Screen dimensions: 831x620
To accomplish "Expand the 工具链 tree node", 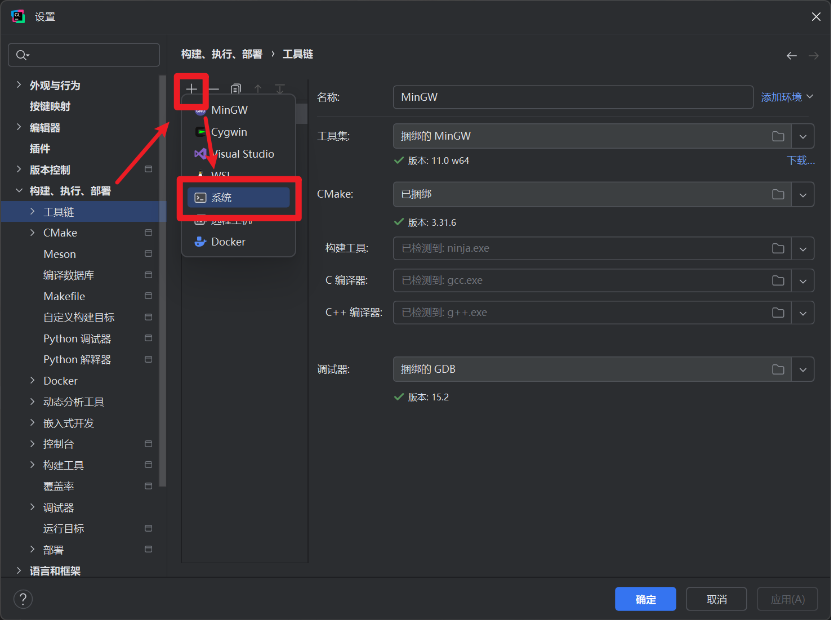I will pos(33,212).
